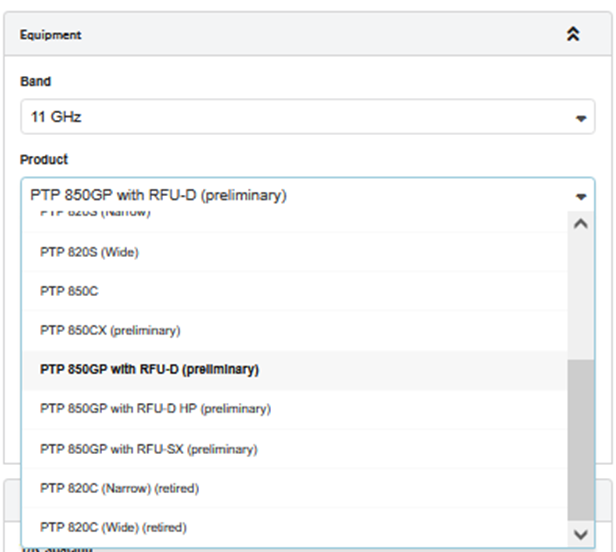616x552 pixels.
Task: Select PTP 820C (Wide) (retired)
Action: pos(113,527)
